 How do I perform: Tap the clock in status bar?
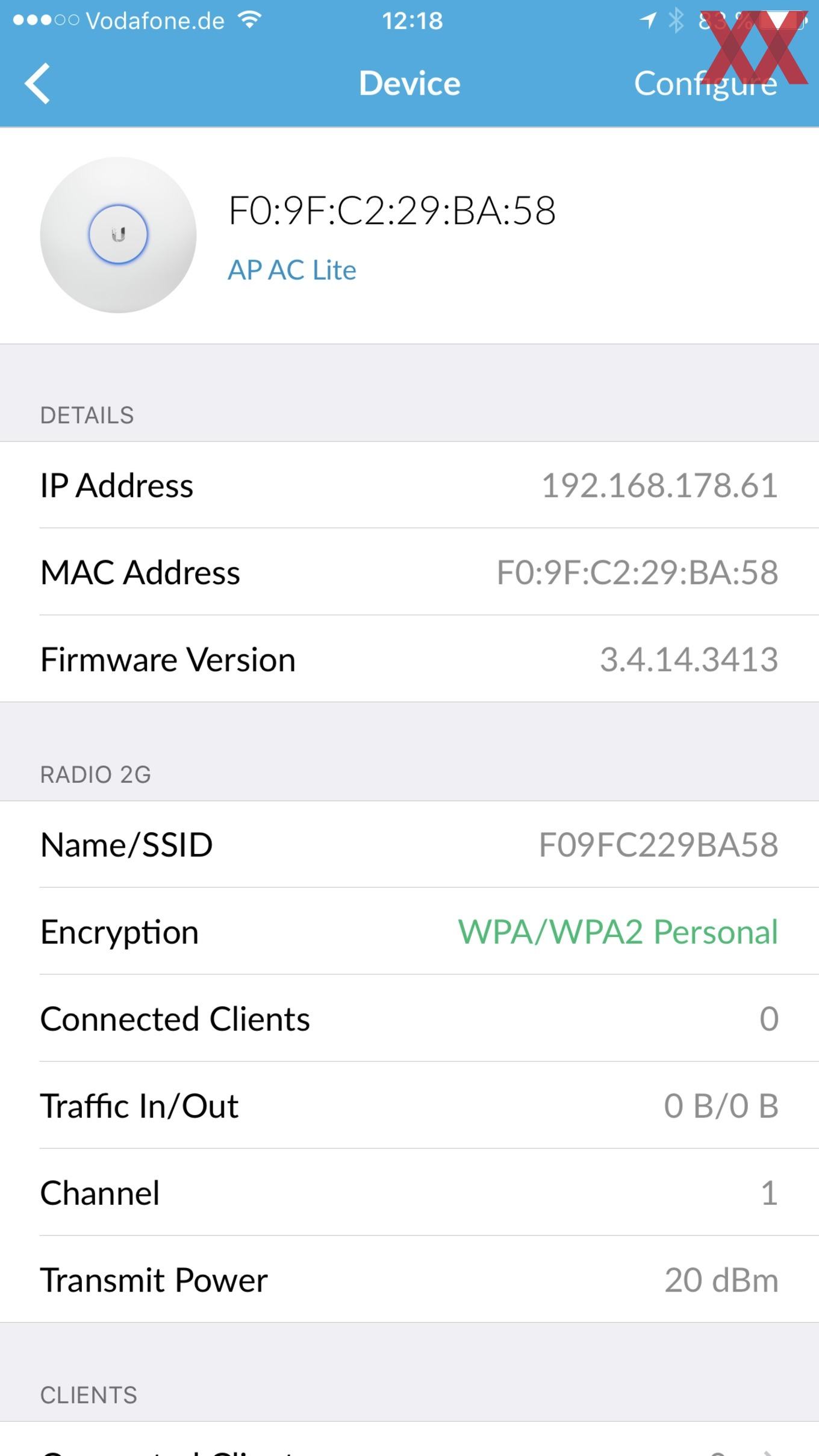point(413,21)
